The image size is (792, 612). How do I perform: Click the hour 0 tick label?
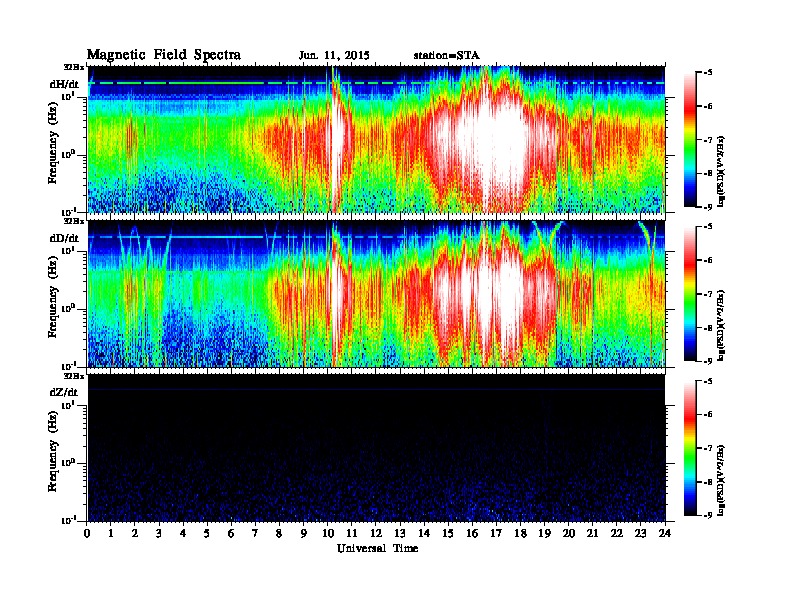(x=87, y=533)
